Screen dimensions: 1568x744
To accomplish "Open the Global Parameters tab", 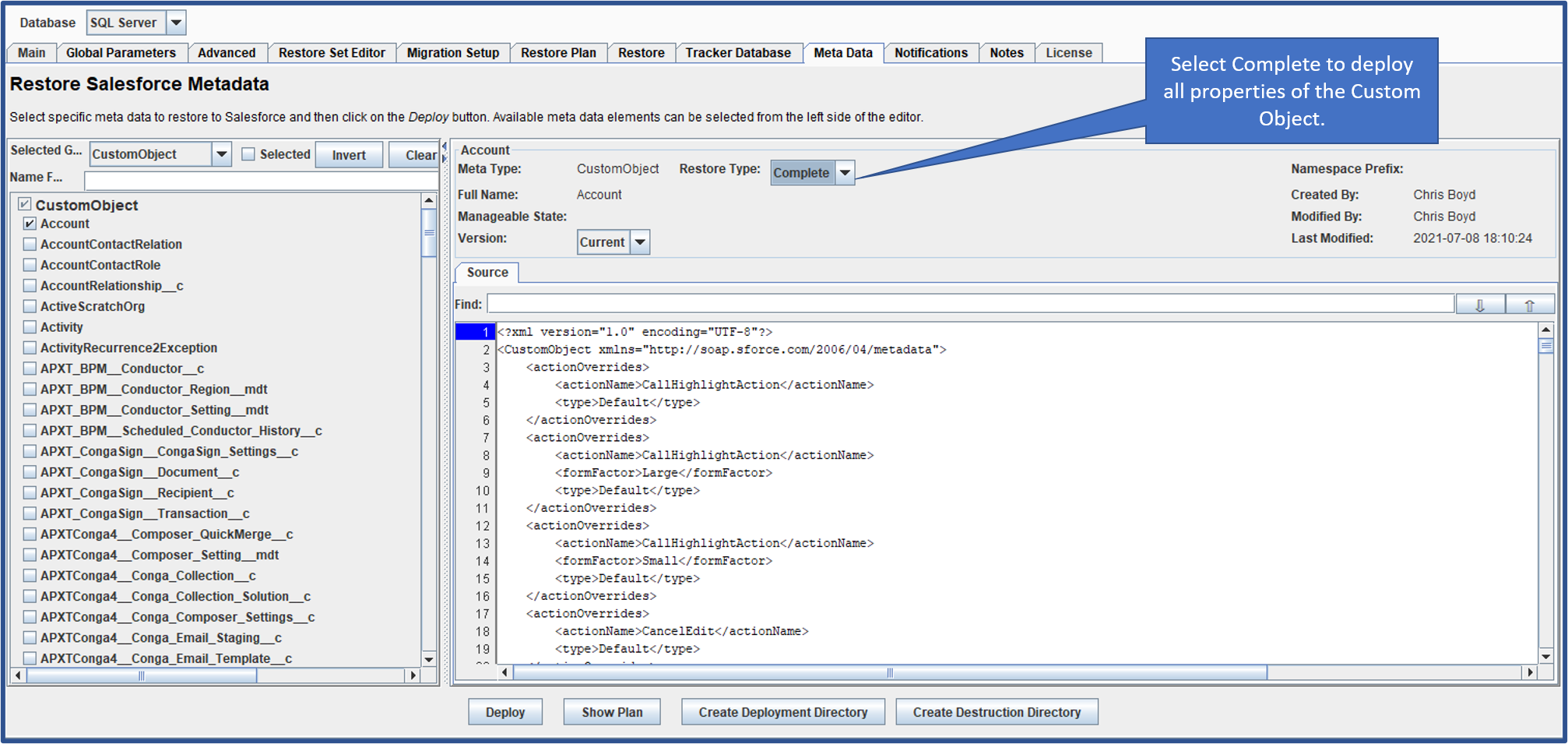I will [121, 53].
